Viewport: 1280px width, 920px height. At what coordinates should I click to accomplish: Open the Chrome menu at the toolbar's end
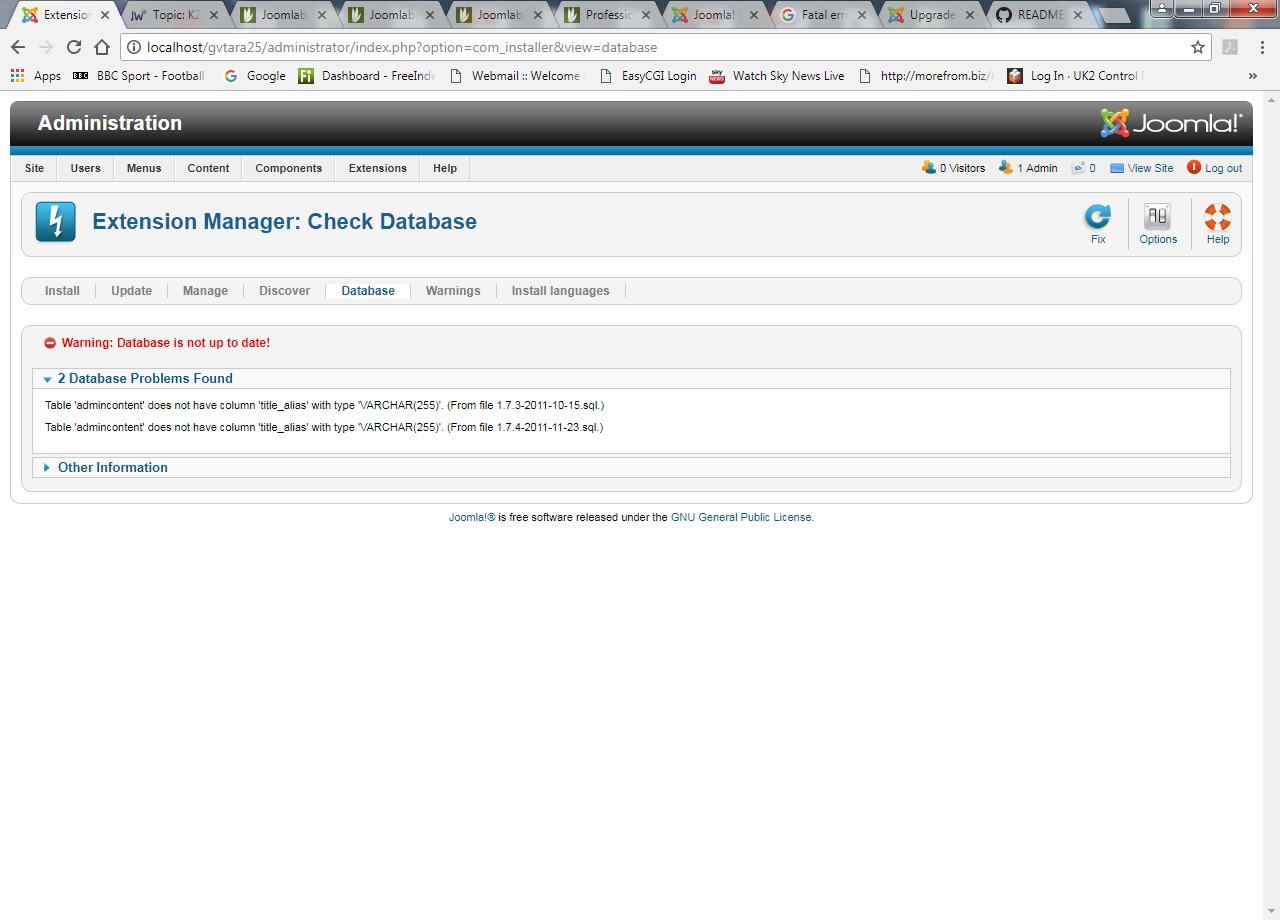click(1261, 47)
